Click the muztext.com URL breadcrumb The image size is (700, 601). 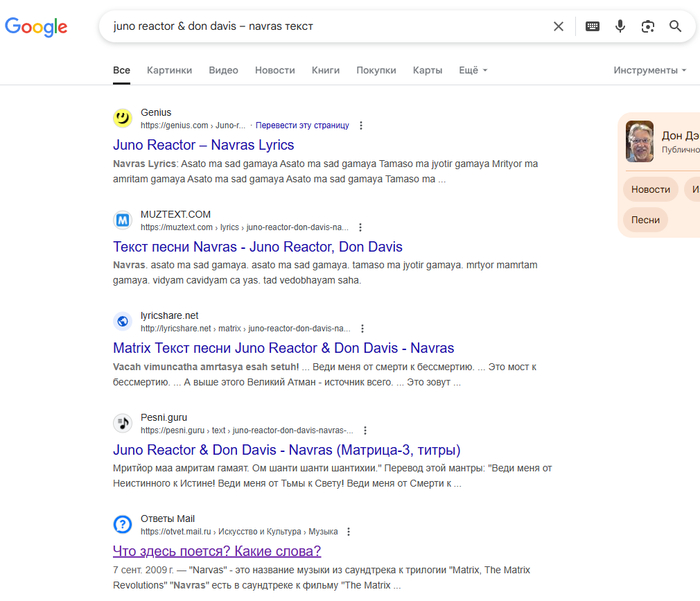tap(244, 227)
